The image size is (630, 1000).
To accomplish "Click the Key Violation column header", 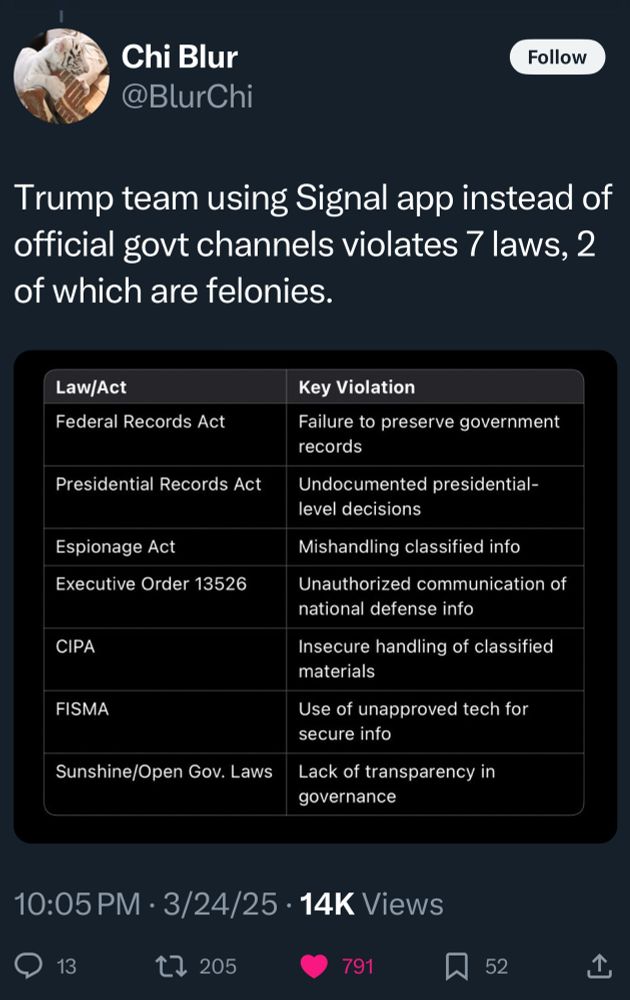I will click(x=356, y=387).
